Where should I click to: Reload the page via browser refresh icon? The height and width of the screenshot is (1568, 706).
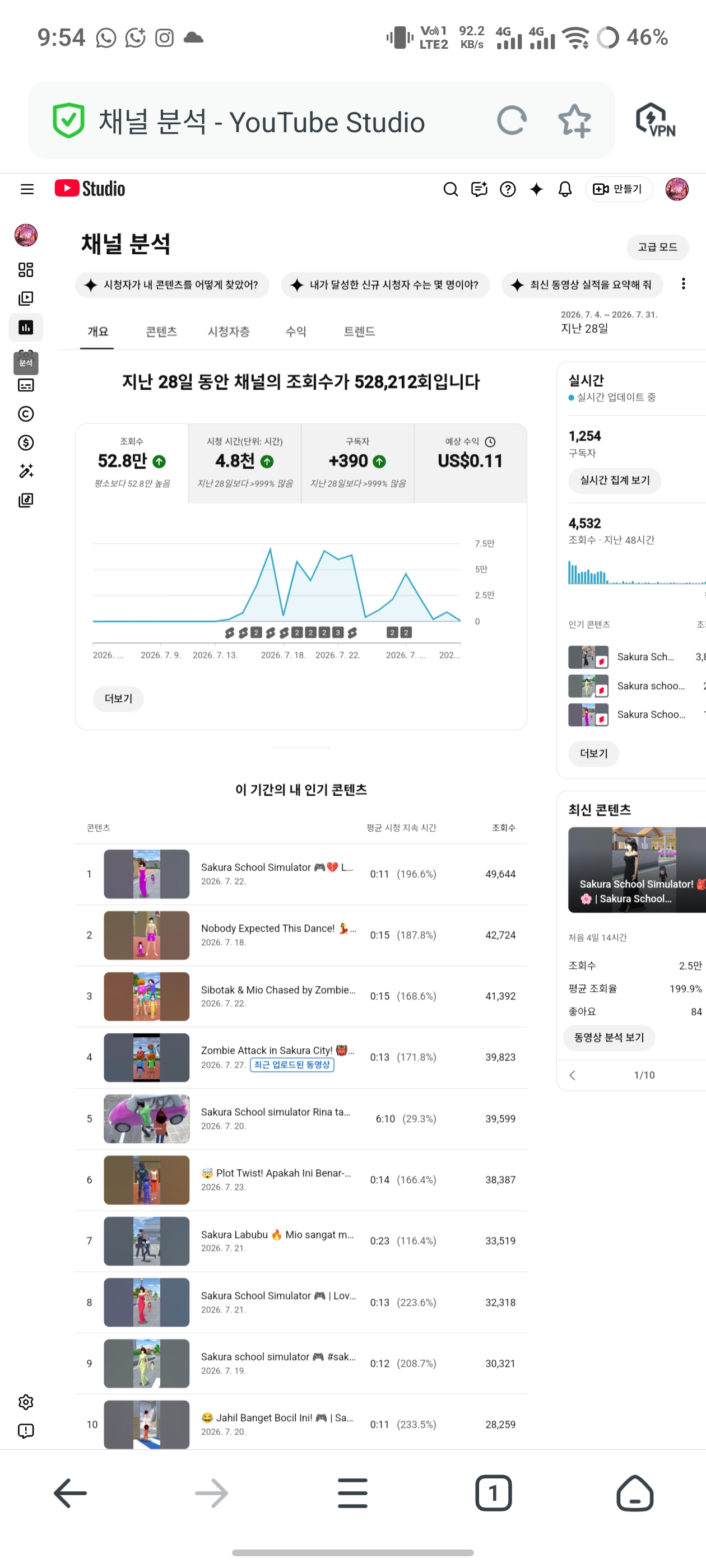pos(512,120)
